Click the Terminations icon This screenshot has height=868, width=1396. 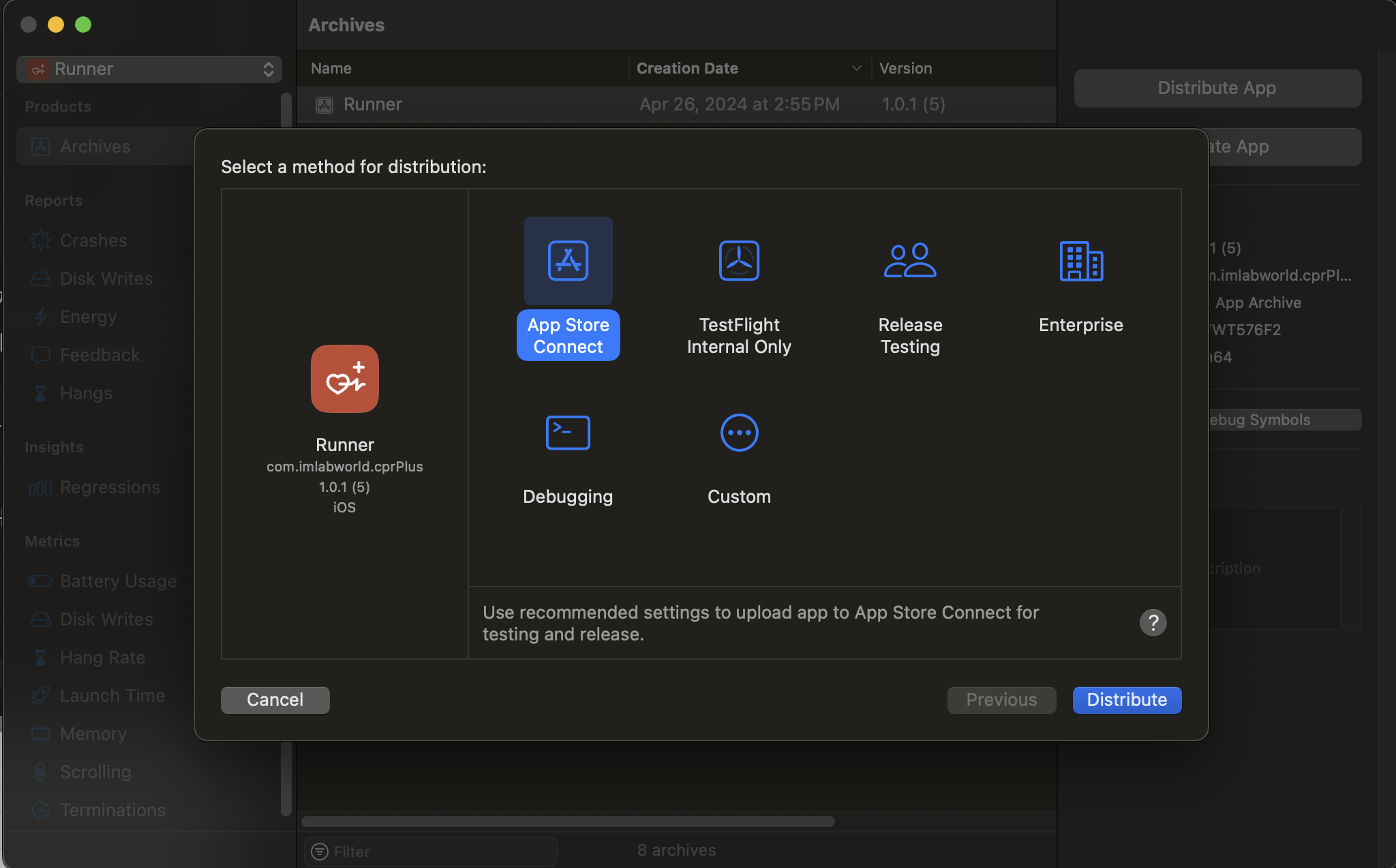click(x=41, y=810)
